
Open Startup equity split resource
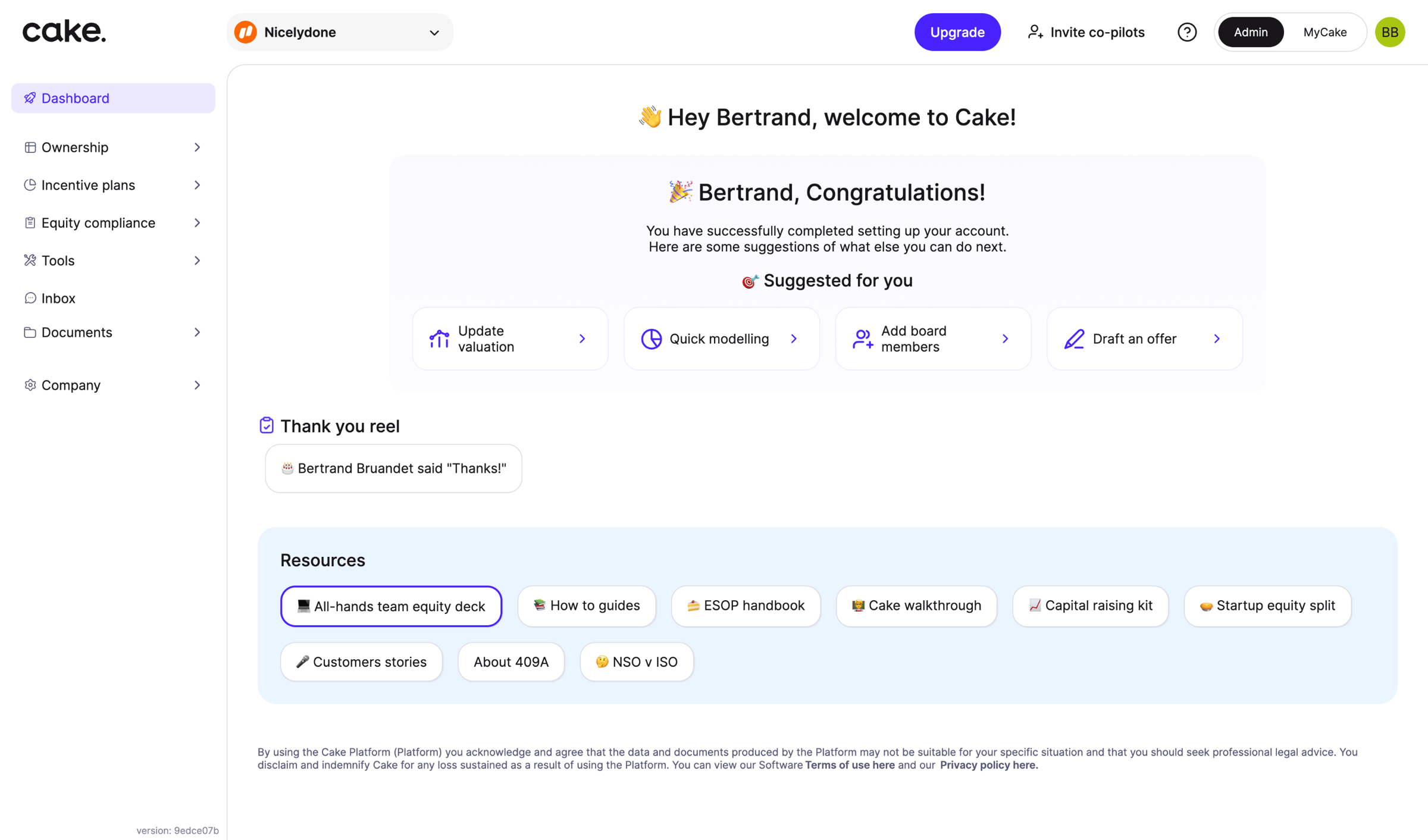[1268, 606]
